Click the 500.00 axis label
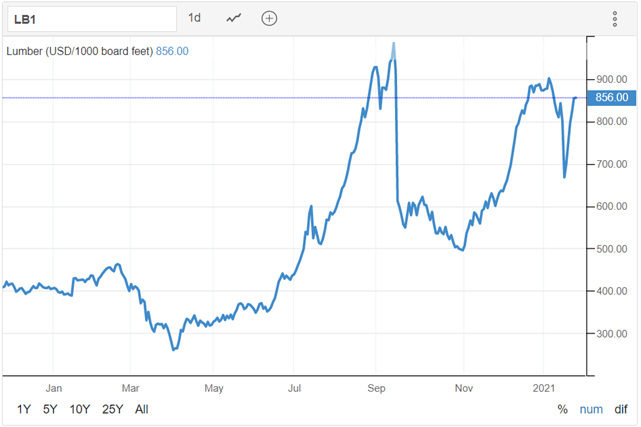The height and width of the screenshot is (427, 641). 612,249
